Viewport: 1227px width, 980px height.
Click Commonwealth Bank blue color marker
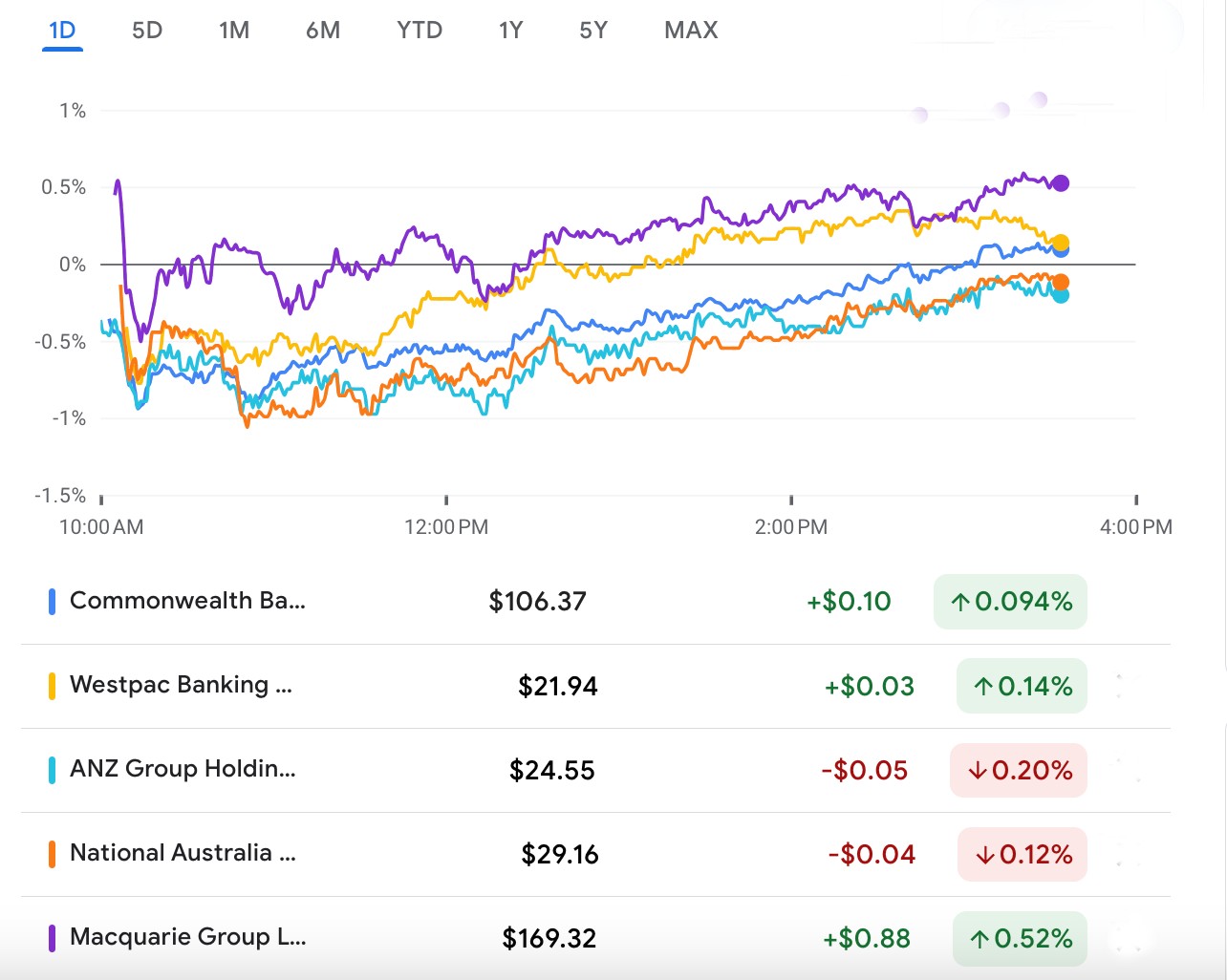[x=52, y=602]
